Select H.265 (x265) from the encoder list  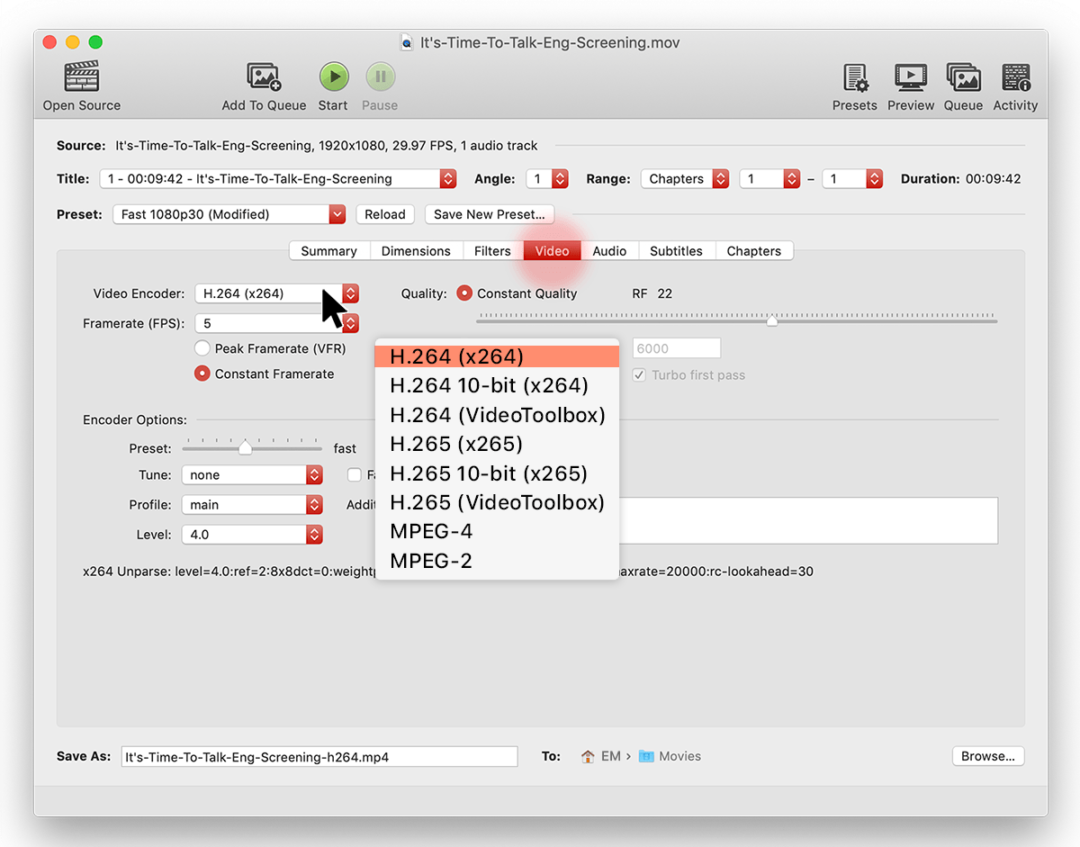[456, 443]
